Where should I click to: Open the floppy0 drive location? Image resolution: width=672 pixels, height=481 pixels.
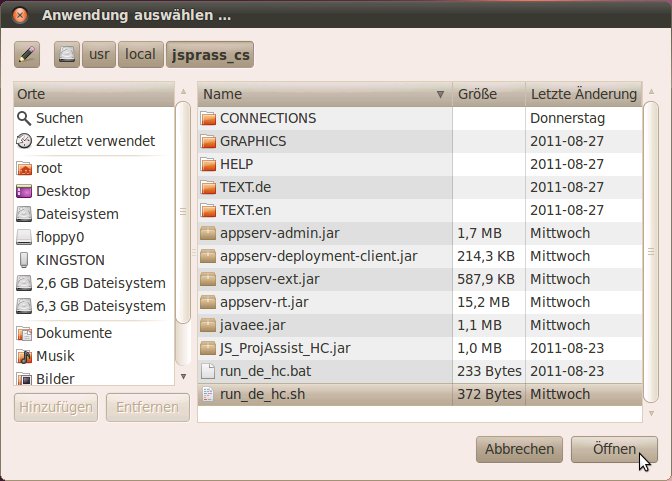coord(62,237)
